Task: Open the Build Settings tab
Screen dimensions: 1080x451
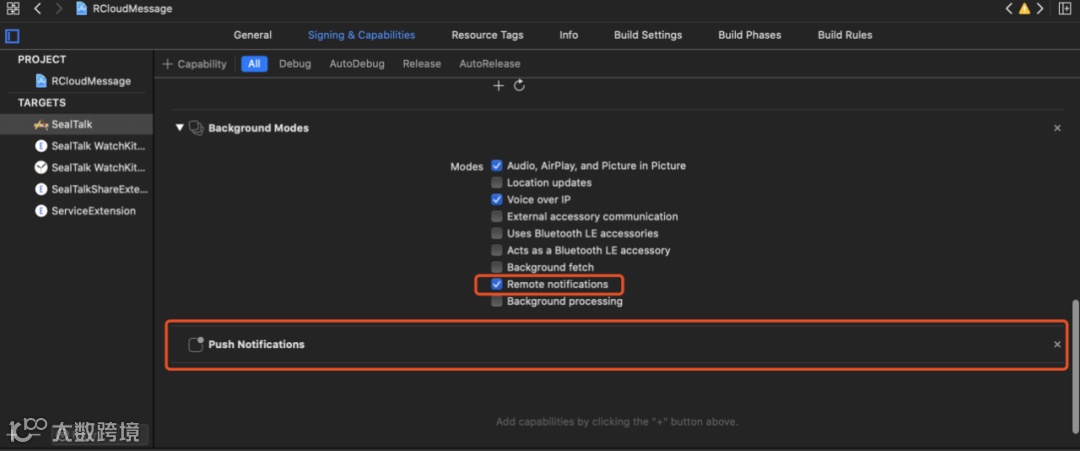Action: [x=648, y=35]
